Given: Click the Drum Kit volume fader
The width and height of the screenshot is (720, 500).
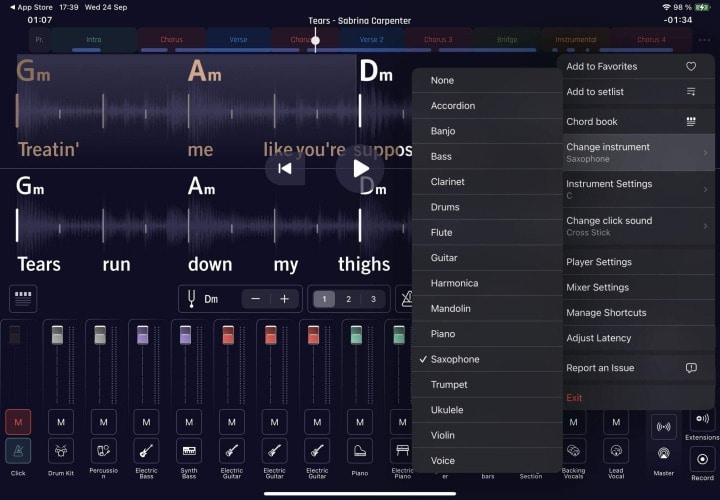Looking at the screenshot, I should tap(57, 335).
